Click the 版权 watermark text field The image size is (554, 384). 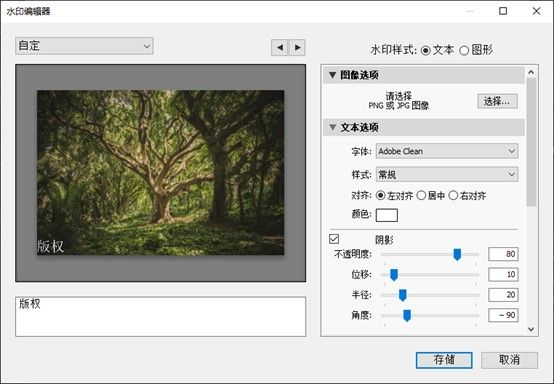pos(160,317)
